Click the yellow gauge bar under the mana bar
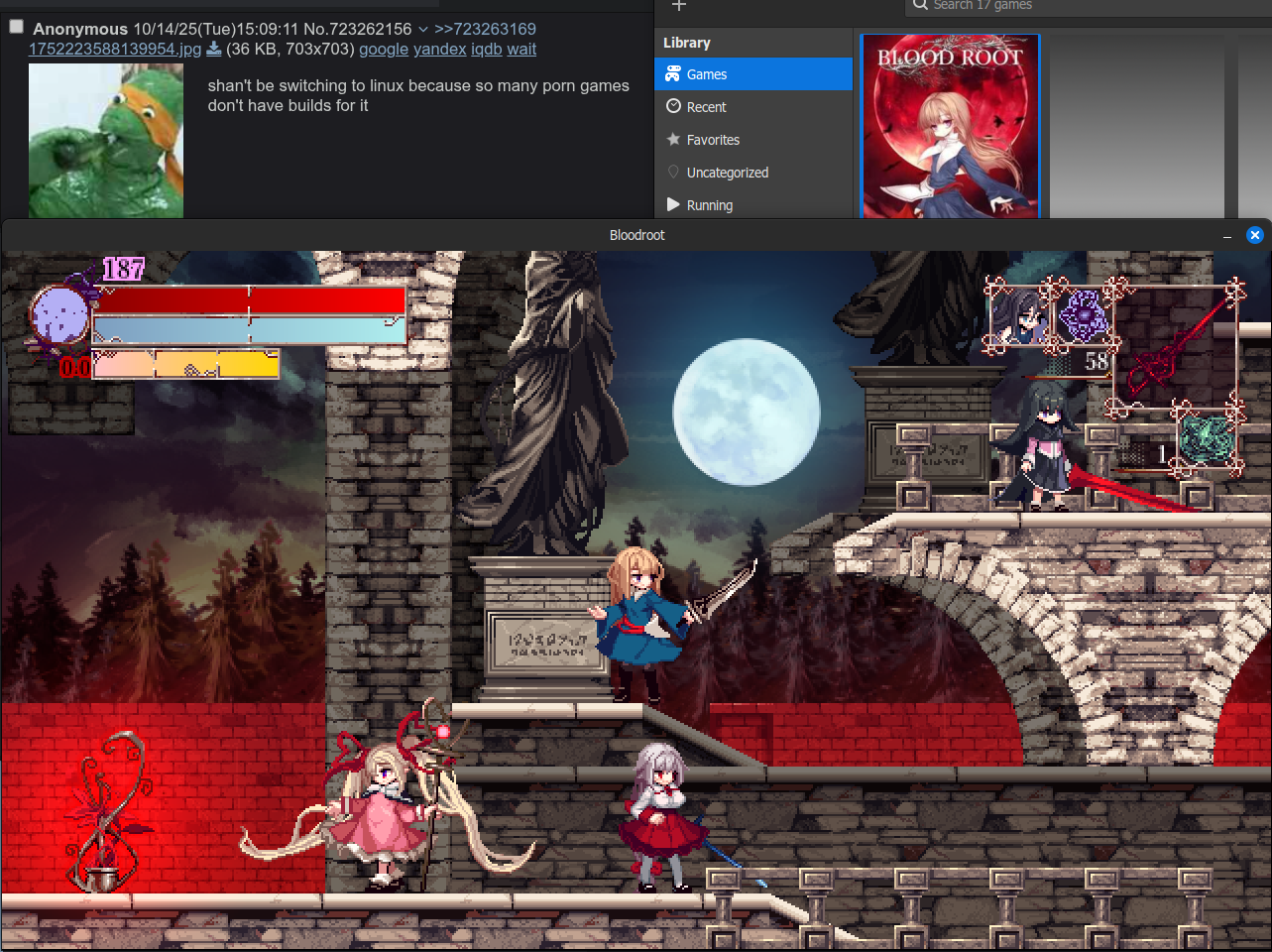Image resolution: width=1272 pixels, height=952 pixels. [185, 364]
